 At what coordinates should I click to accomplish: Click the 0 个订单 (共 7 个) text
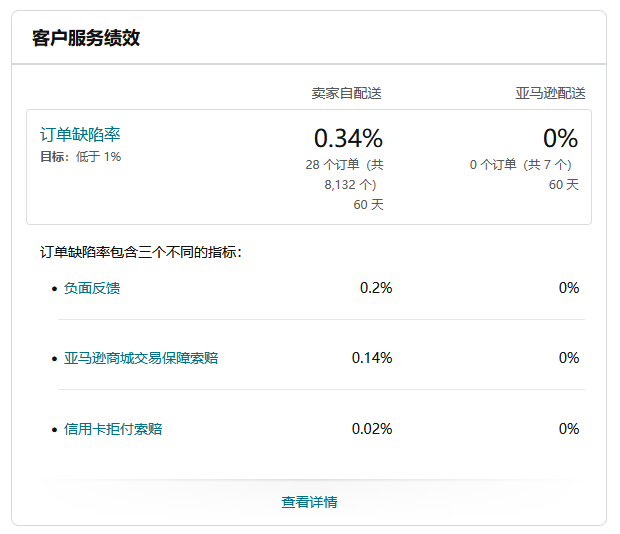[x=520, y=164]
